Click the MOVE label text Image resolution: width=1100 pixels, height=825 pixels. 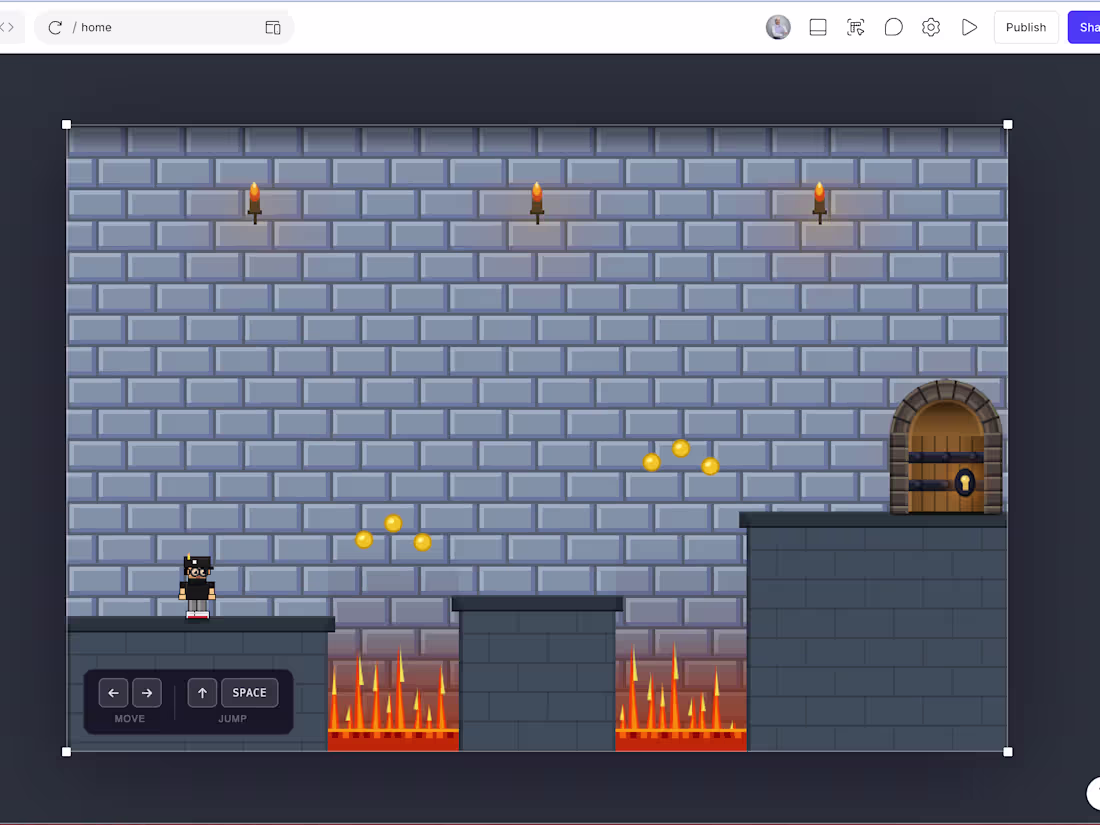pos(130,718)
